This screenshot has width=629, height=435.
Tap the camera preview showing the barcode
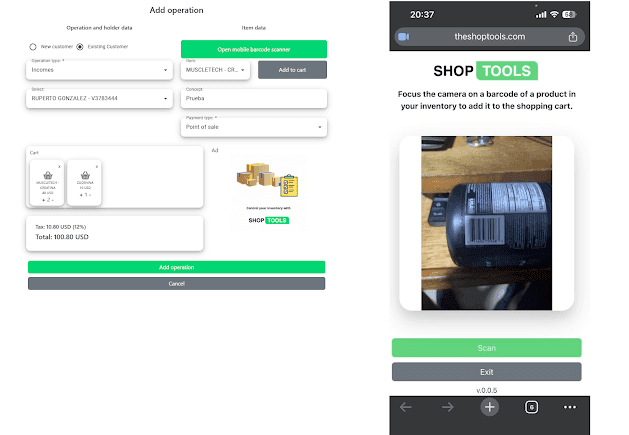[x=486, y=223]
